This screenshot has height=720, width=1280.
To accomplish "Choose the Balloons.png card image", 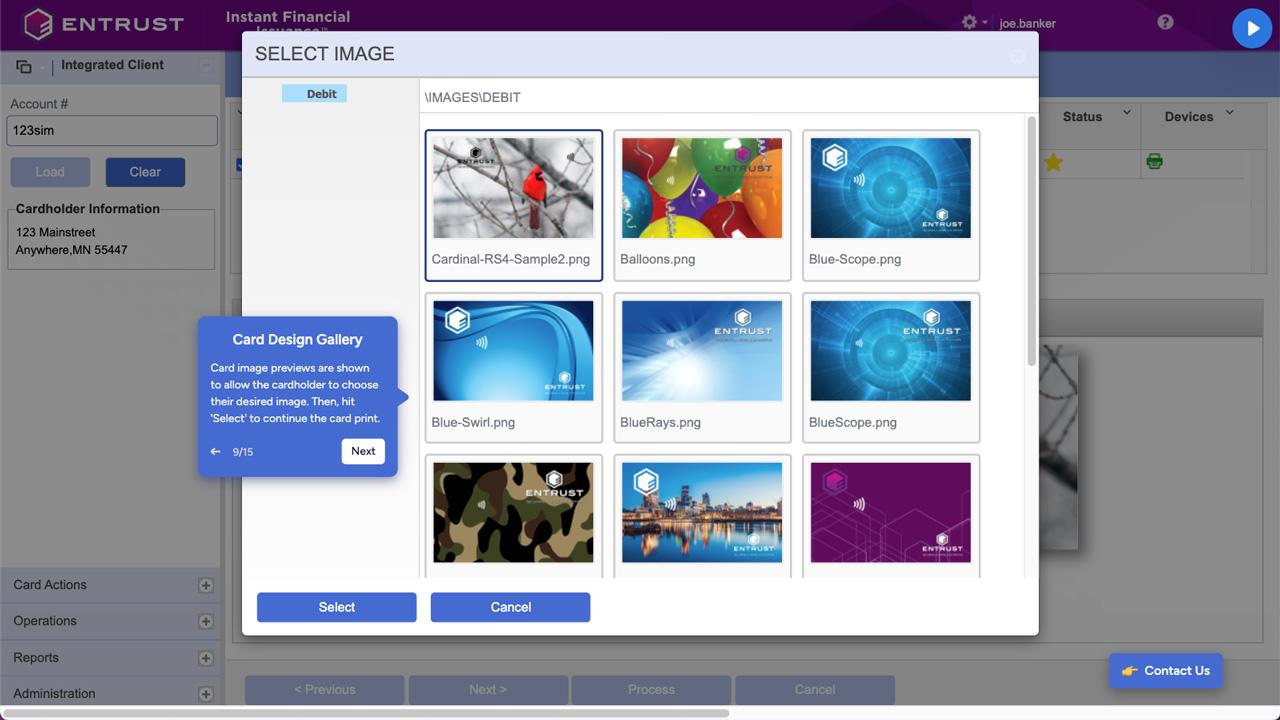I will tap(702, 205).
